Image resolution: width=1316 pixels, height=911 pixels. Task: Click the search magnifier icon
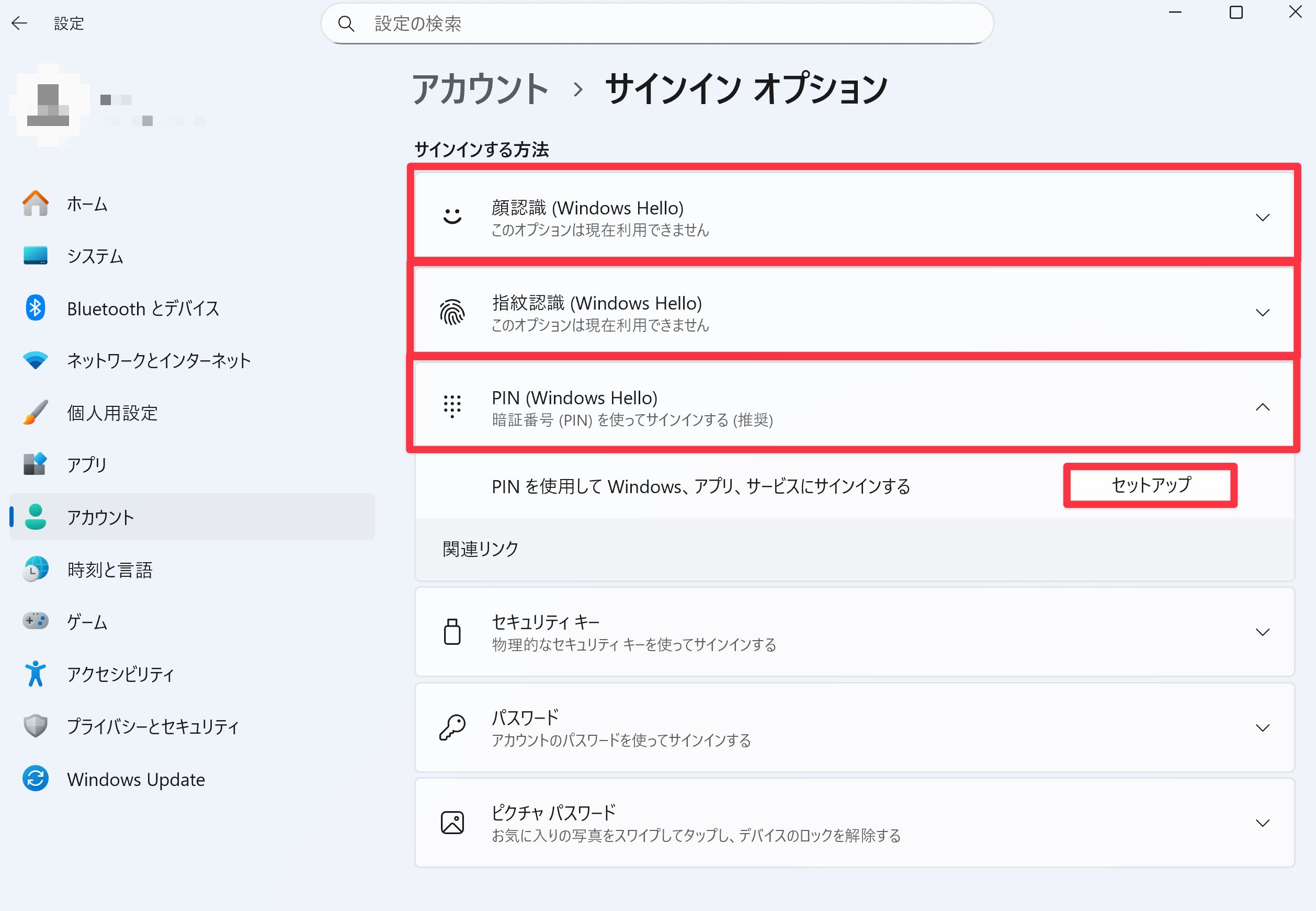pyautogui.click(x=346, y=24)
